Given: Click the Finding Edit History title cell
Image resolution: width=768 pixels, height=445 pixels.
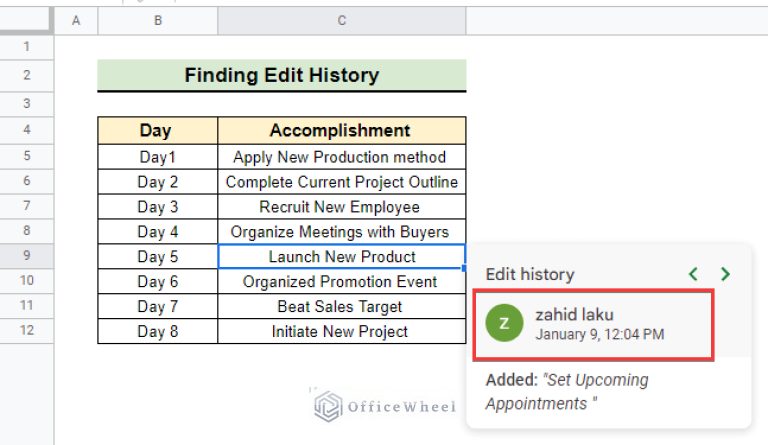Looking at the screenshot, I should (281, 75).
